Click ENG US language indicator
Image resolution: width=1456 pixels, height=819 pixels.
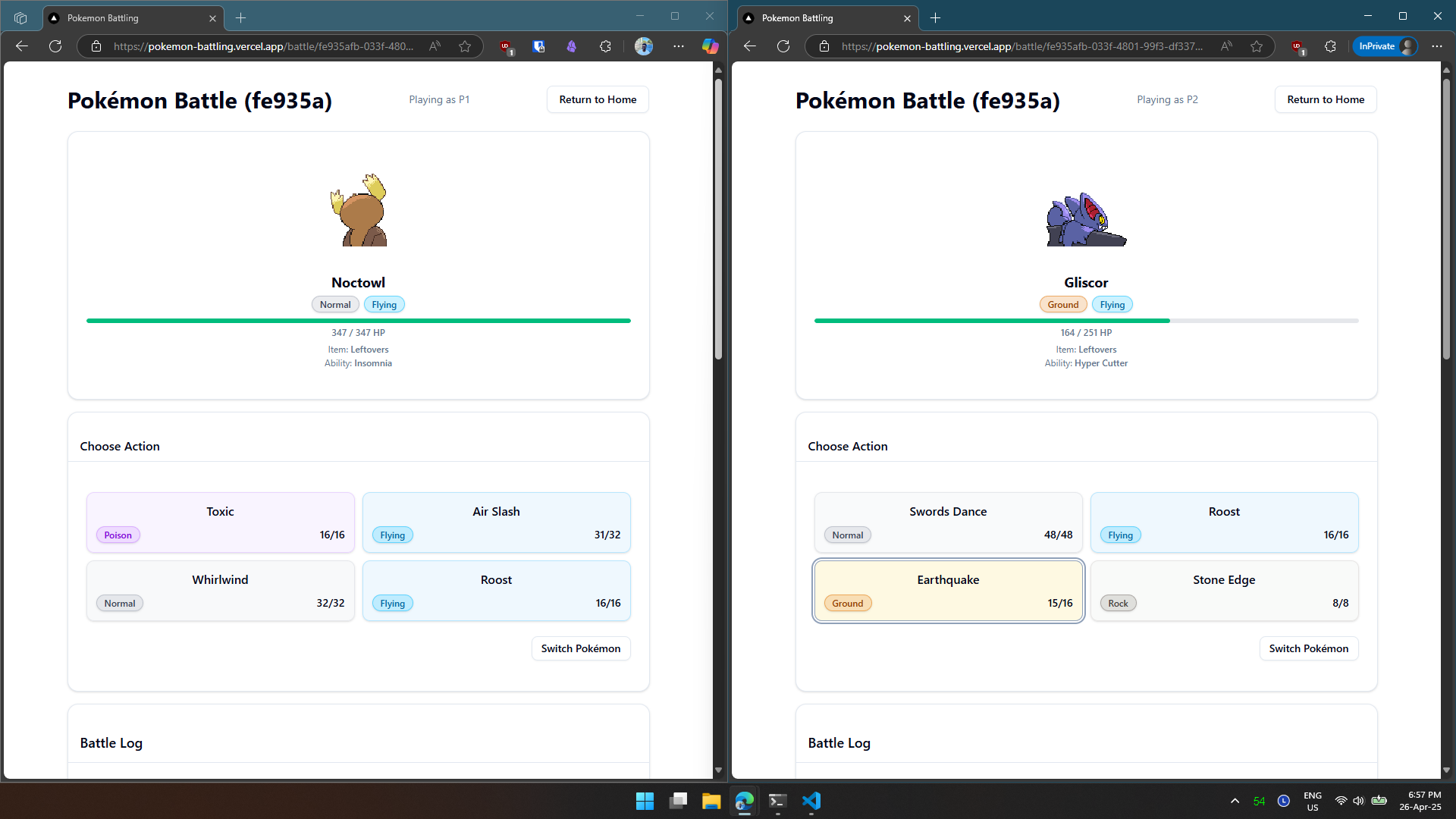tap(1313, 801)
